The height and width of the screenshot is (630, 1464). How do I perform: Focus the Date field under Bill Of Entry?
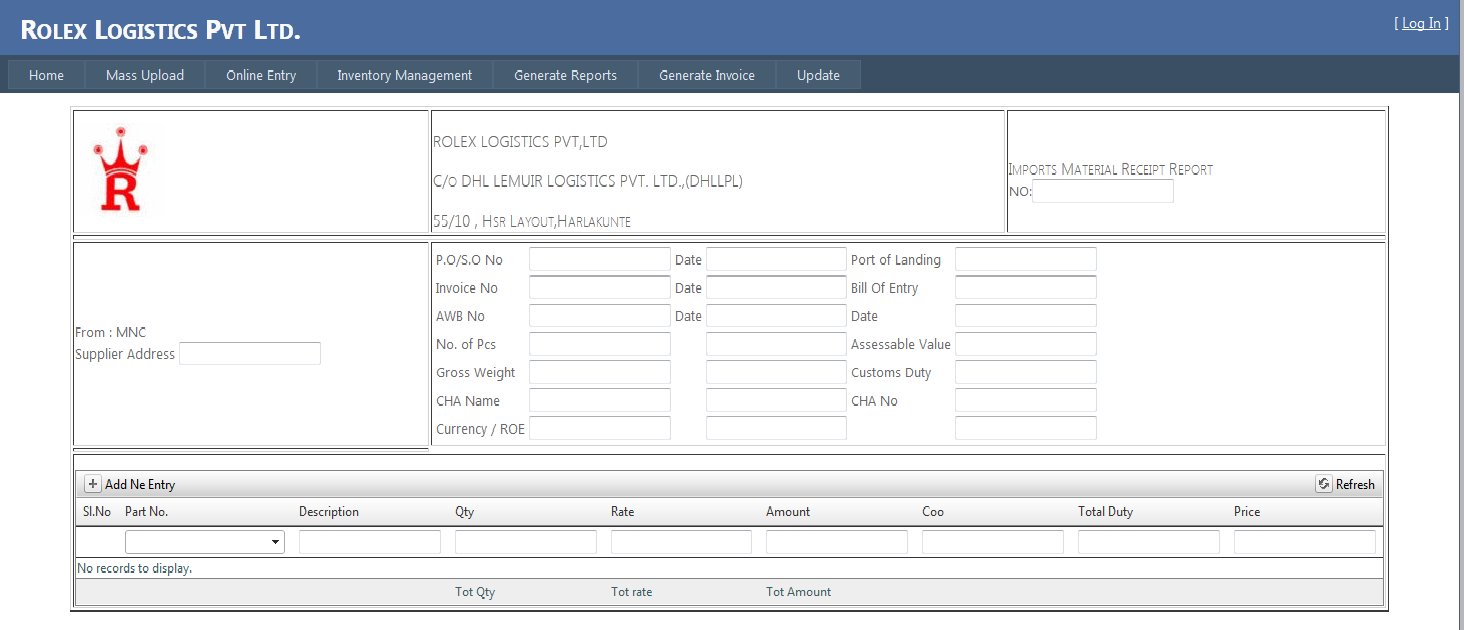point(1026,316)
